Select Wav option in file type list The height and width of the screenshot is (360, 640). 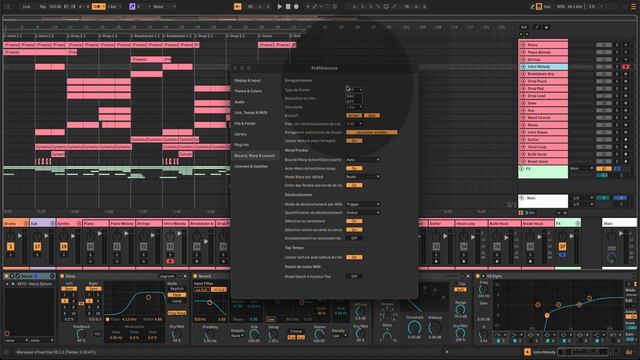pos(353,96)
